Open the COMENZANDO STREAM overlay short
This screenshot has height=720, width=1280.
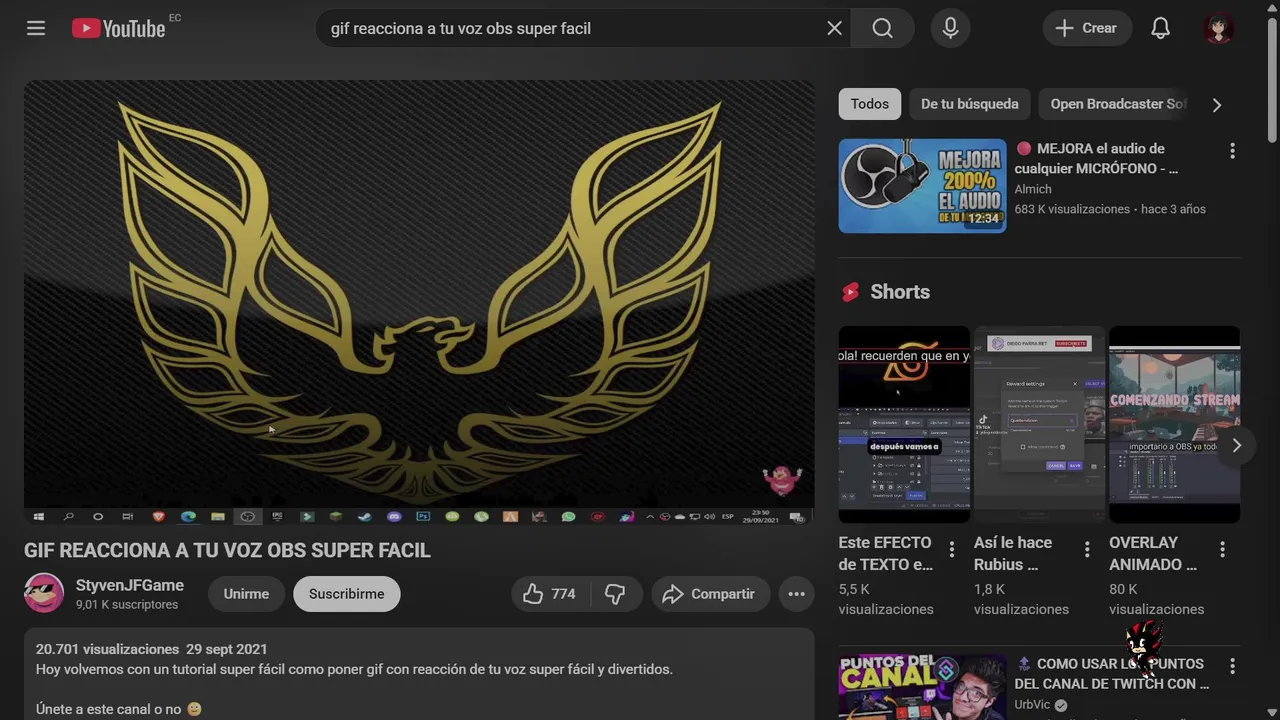coord(1174,424)
